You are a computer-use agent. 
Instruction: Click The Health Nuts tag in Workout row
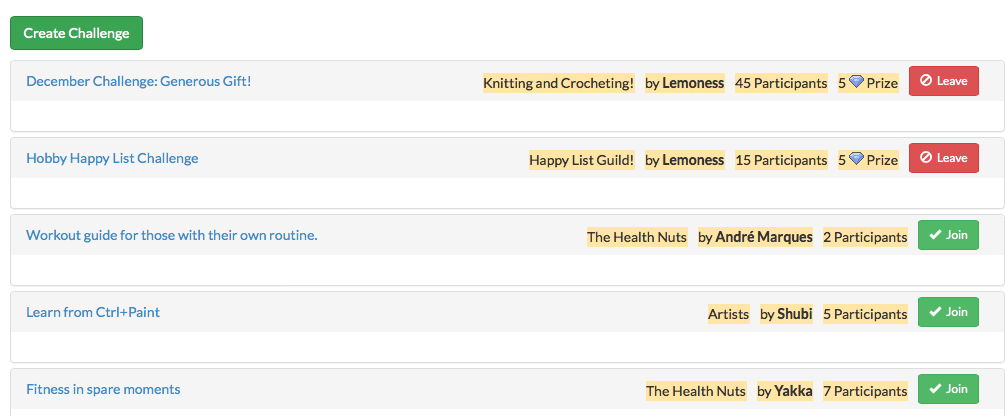(637, 237)
